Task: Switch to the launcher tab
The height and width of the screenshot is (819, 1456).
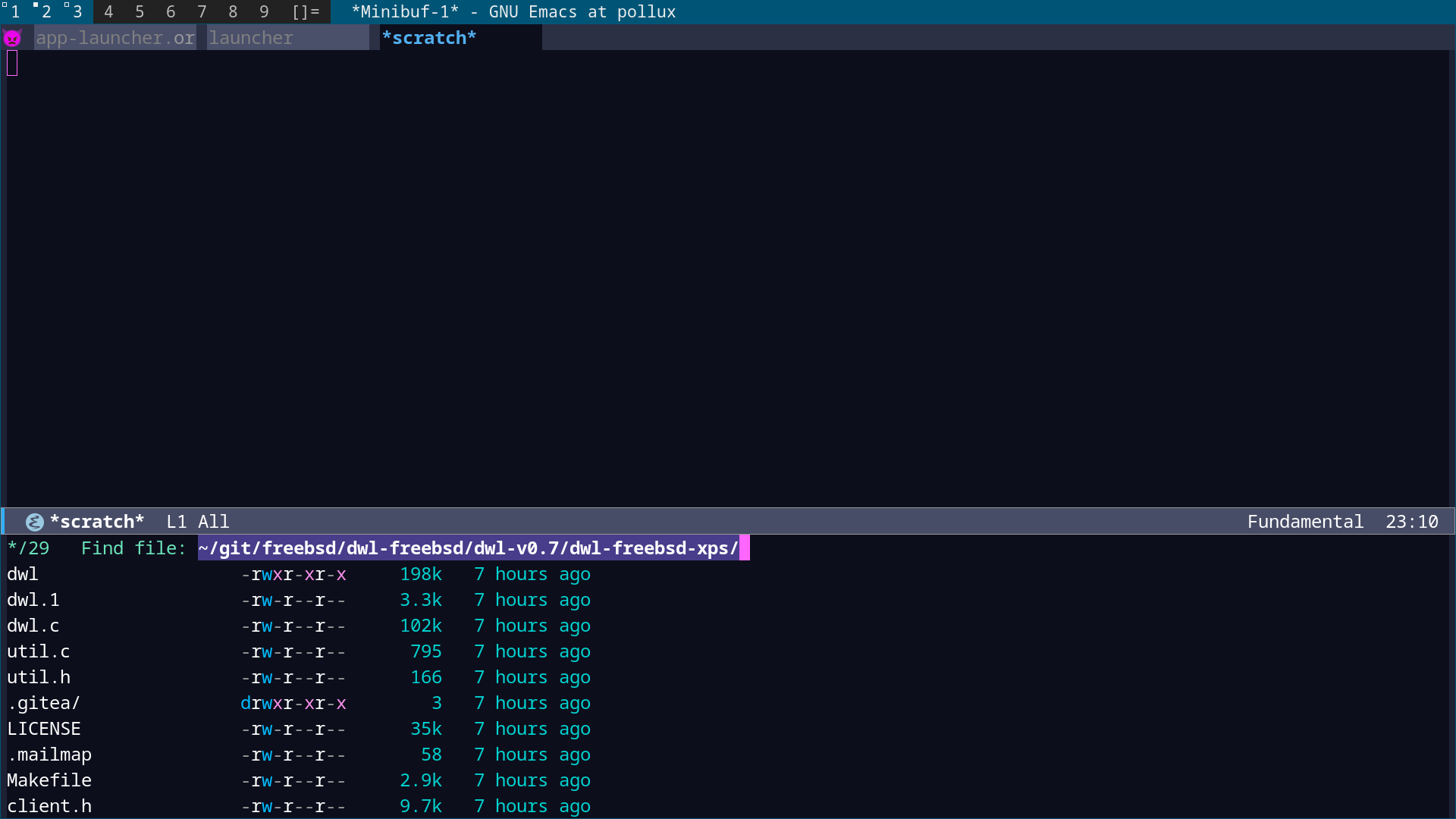Action: pyautogui.click(x=251, y=37)
